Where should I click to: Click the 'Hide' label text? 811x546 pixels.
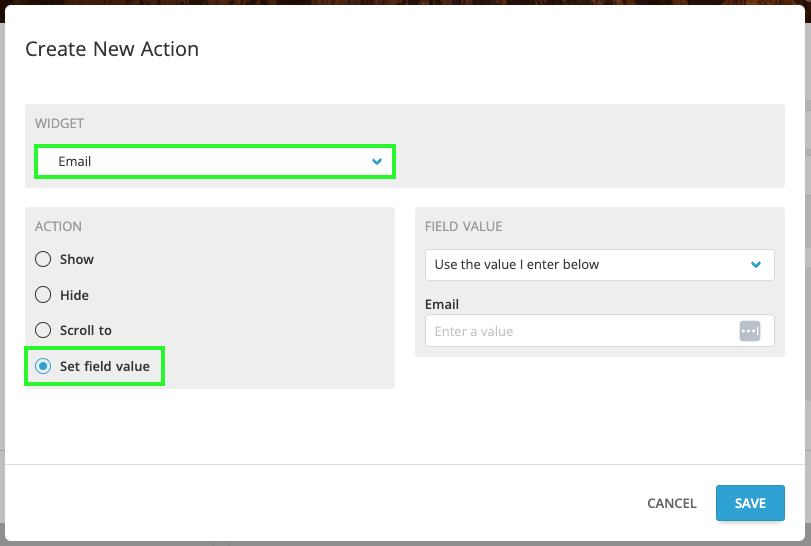tap(74, 295)
